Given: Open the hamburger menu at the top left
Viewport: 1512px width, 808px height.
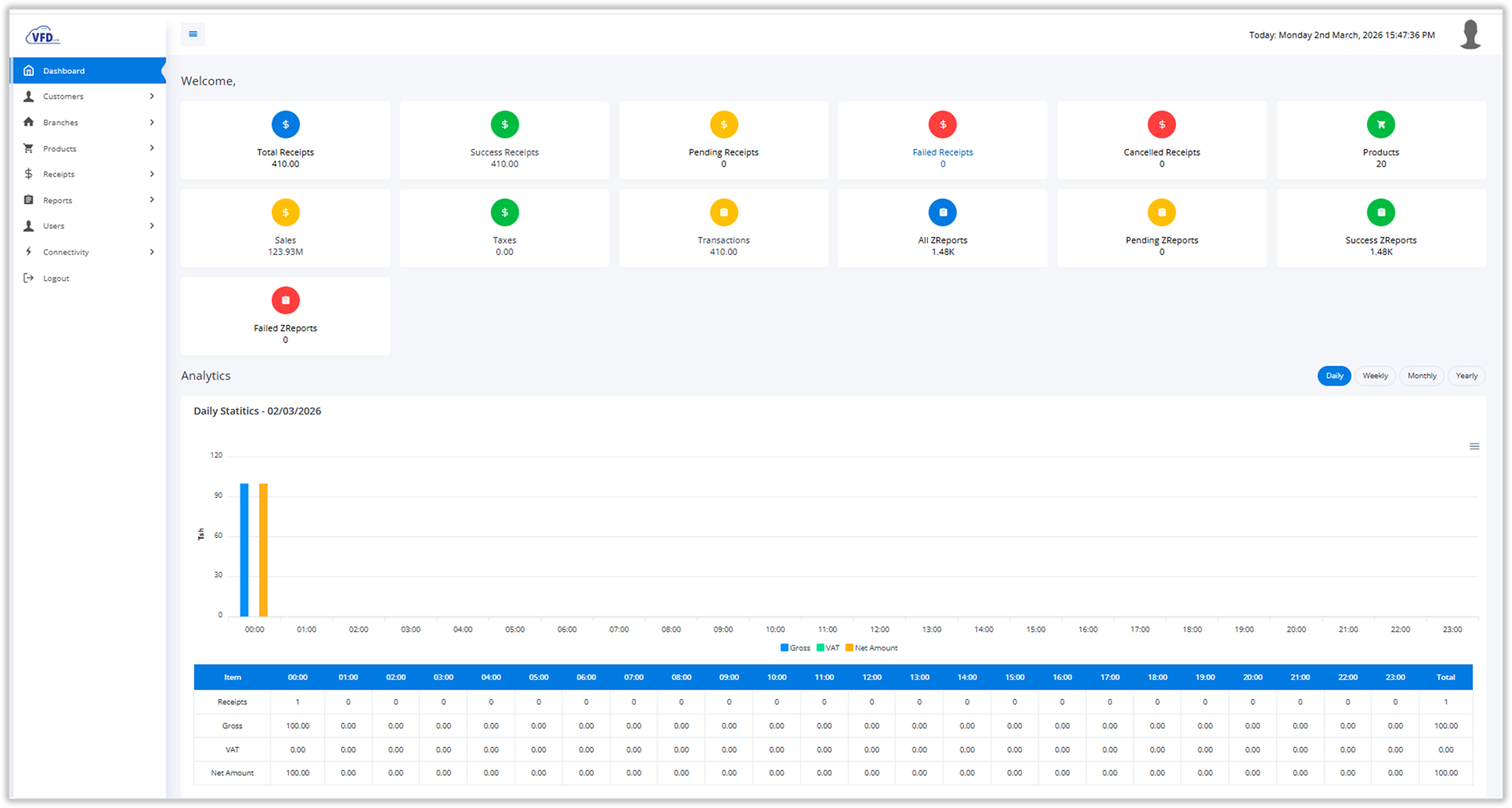Looking at the screenshot, I should (193, 34).
